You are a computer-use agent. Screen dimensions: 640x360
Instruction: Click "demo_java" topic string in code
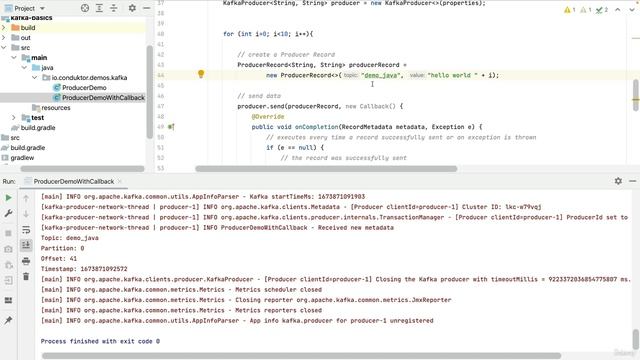pyautogui.click(x=382, y=75)
